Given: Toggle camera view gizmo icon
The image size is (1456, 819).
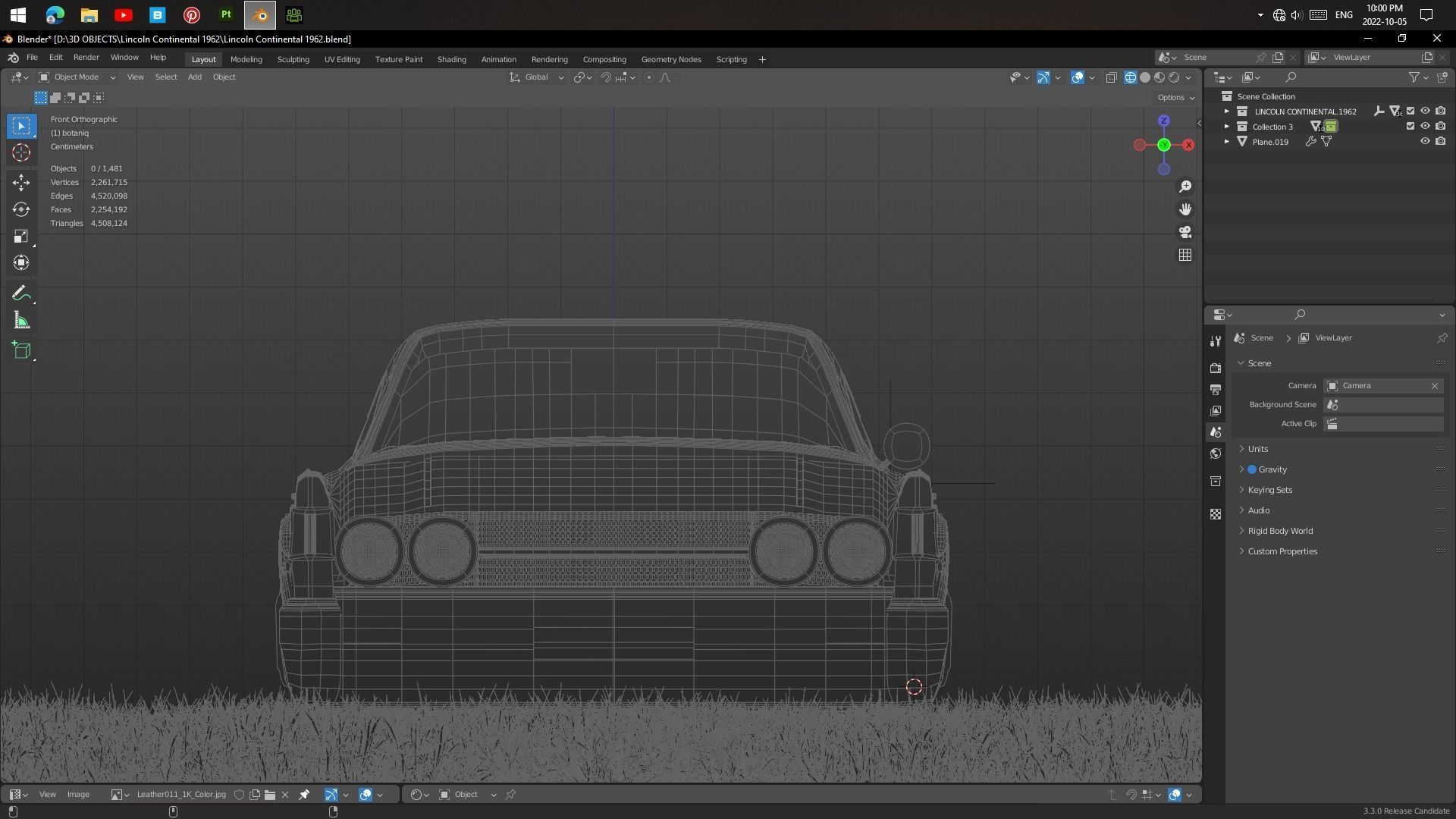Looking at the screenshot, I should [1185, 232].
